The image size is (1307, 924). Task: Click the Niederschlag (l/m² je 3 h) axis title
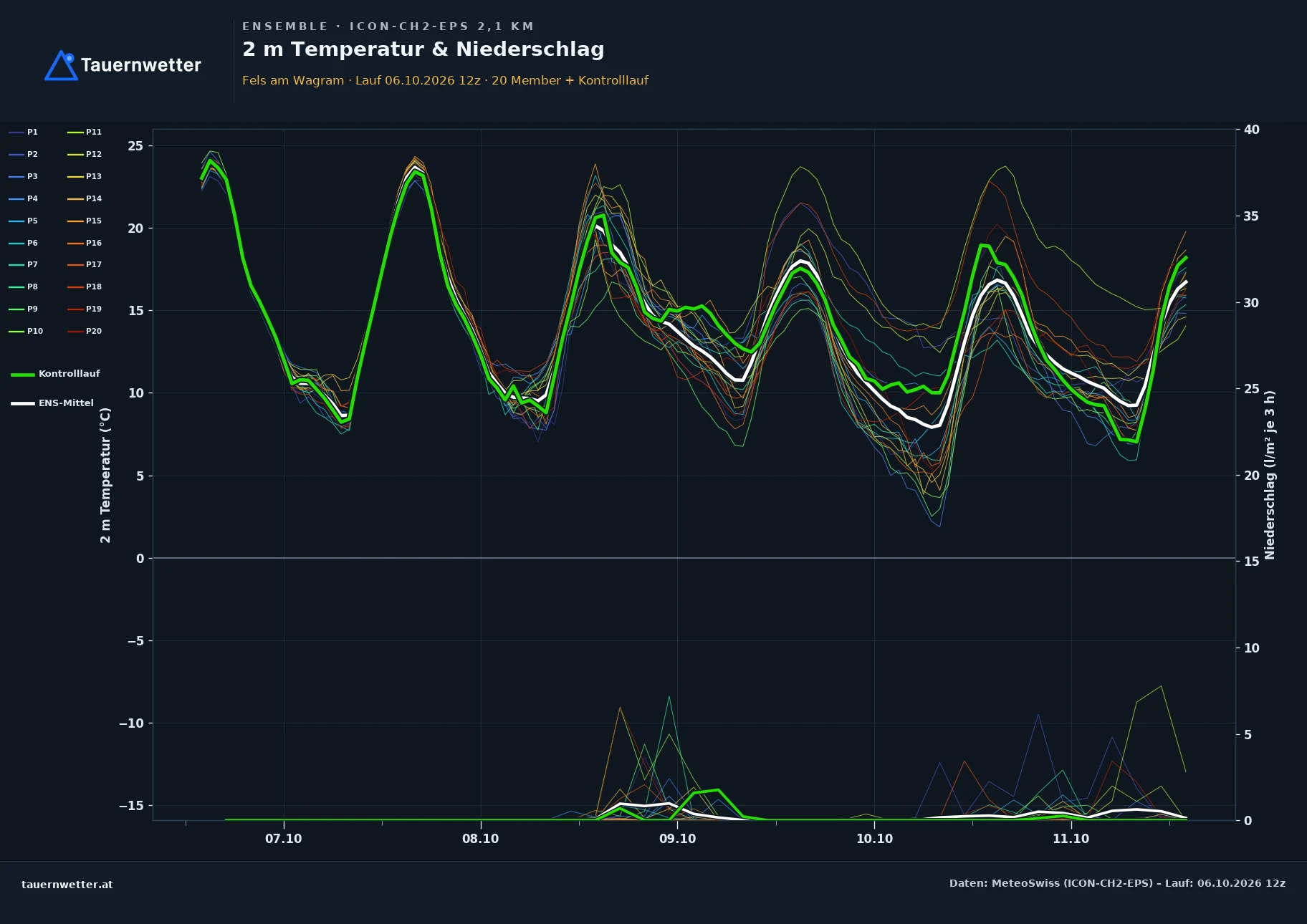[x=1270, y=475]
